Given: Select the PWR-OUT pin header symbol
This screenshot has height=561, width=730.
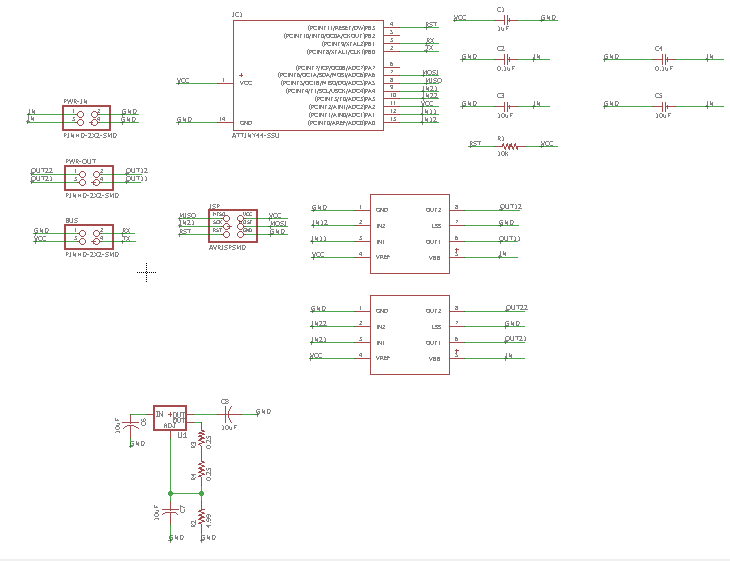Looking at the screenshot, I should click(x=89, y=178).
